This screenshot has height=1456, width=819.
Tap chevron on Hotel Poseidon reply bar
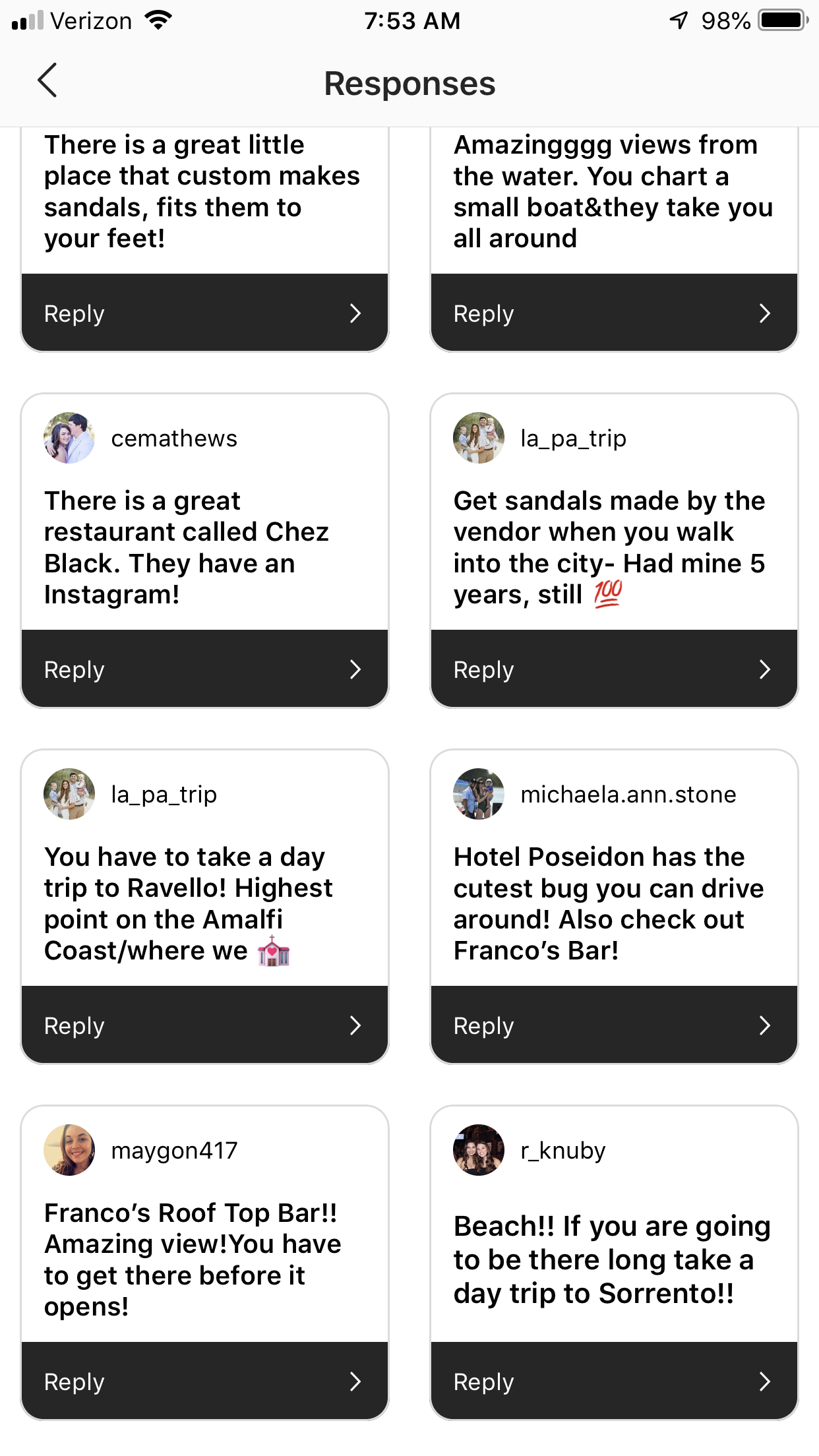(x=765, y=1025)
